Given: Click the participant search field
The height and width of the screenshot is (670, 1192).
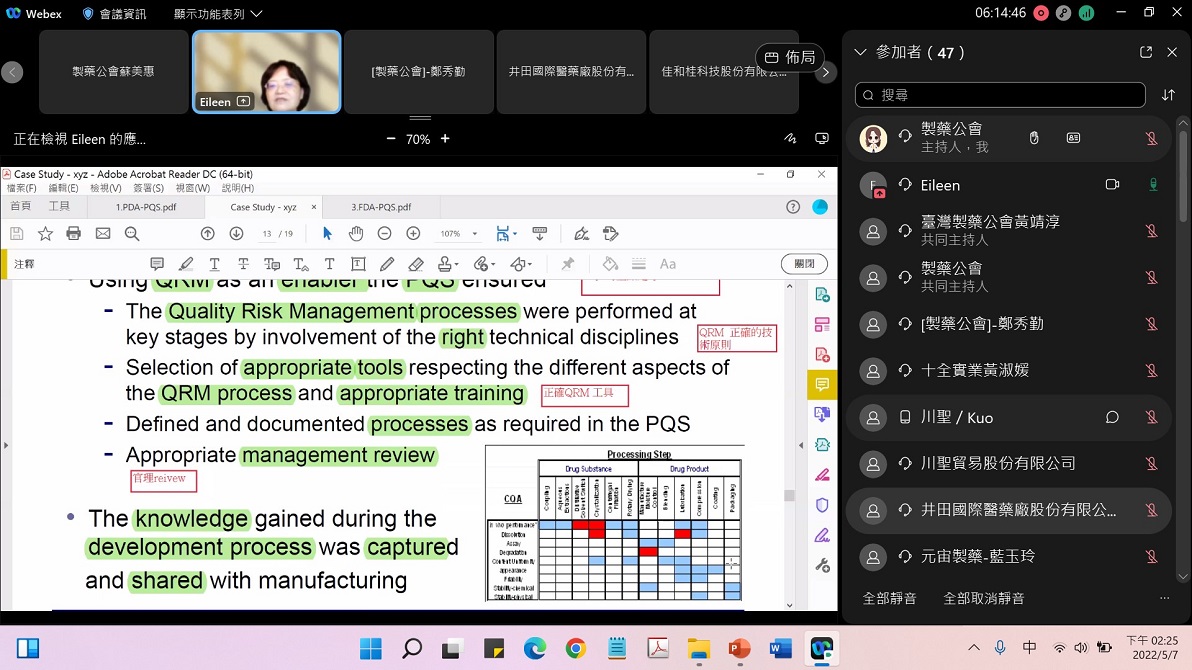Looking at the screenshot, I should click(x=1000, y=95).
